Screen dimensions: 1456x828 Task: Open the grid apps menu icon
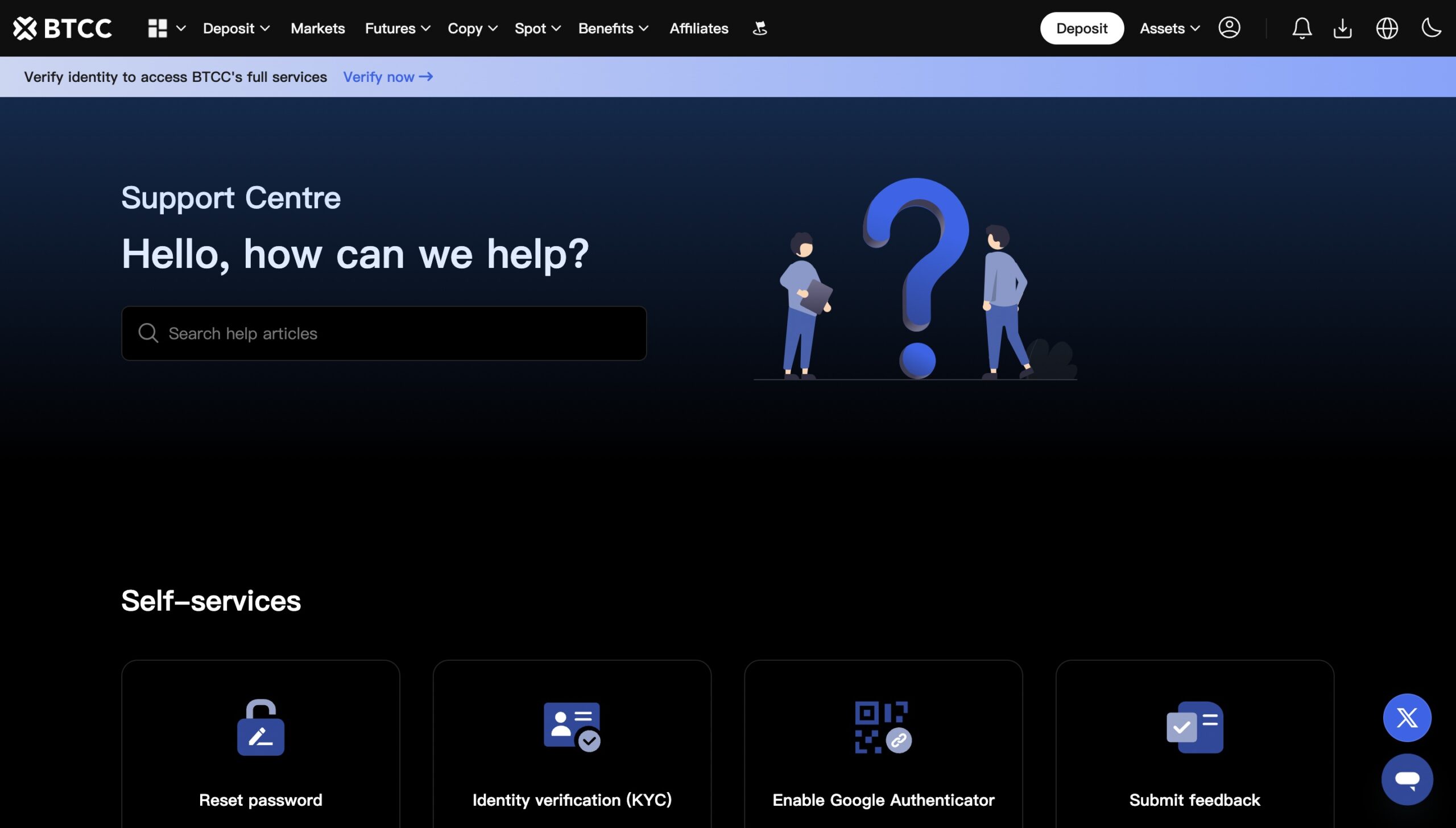(158, 28)
